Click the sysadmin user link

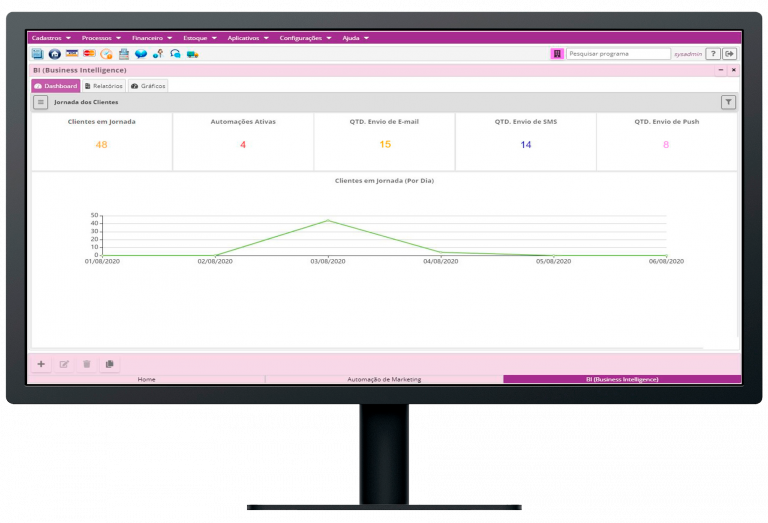click(x=688, y=54)
